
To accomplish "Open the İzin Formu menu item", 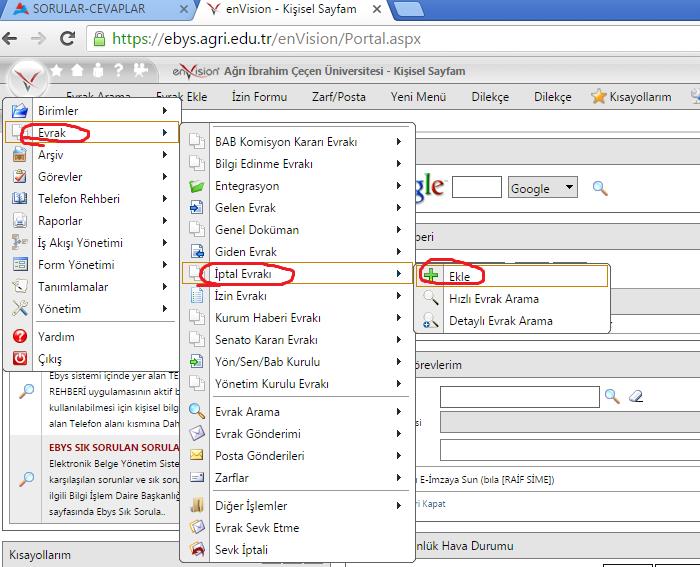I will 258,97.
